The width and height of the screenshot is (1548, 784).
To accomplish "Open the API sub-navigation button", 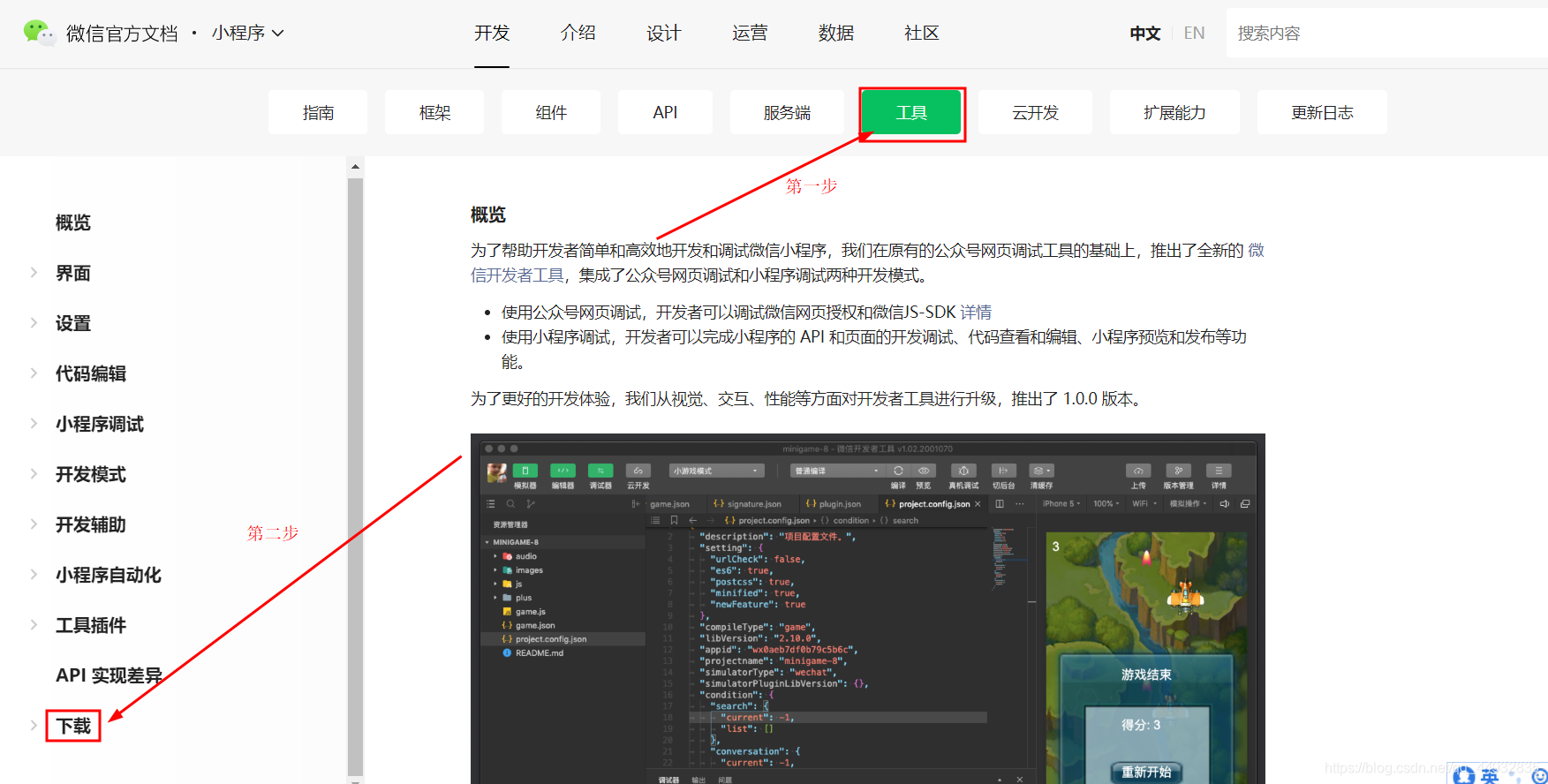I will pos(665,112).
